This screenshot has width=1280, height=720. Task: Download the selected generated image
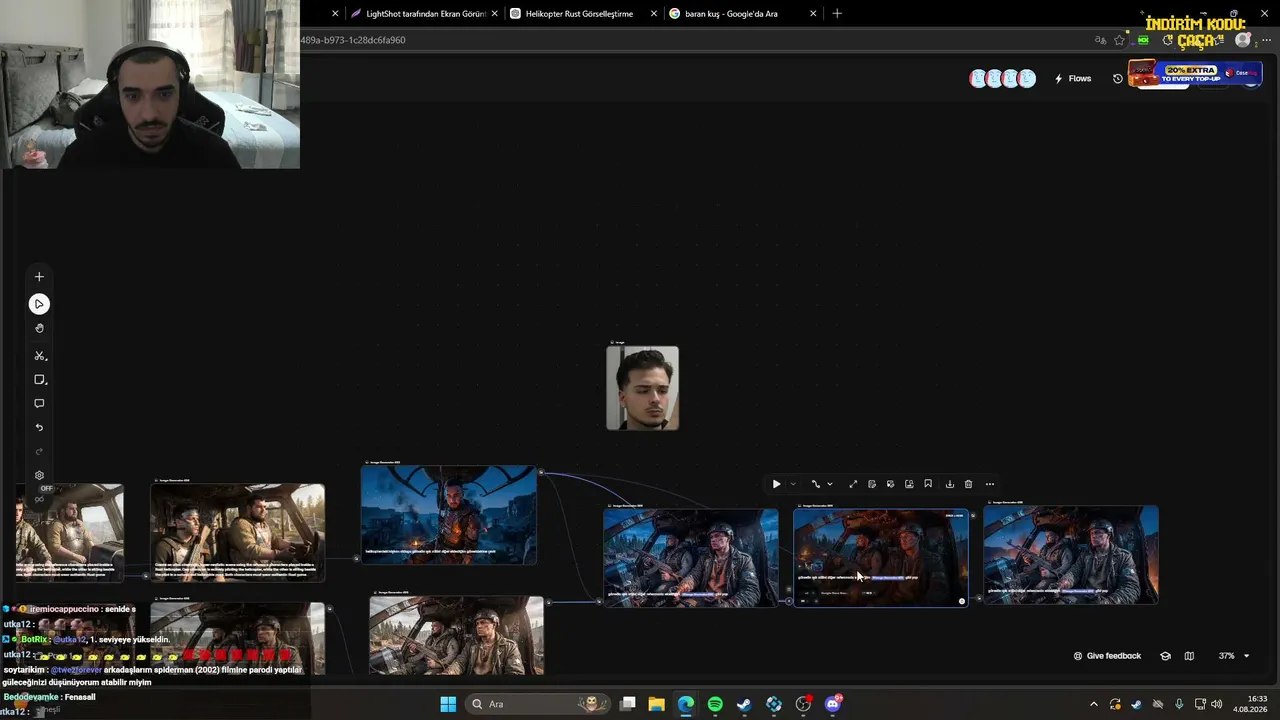click(x=950, y=484)
